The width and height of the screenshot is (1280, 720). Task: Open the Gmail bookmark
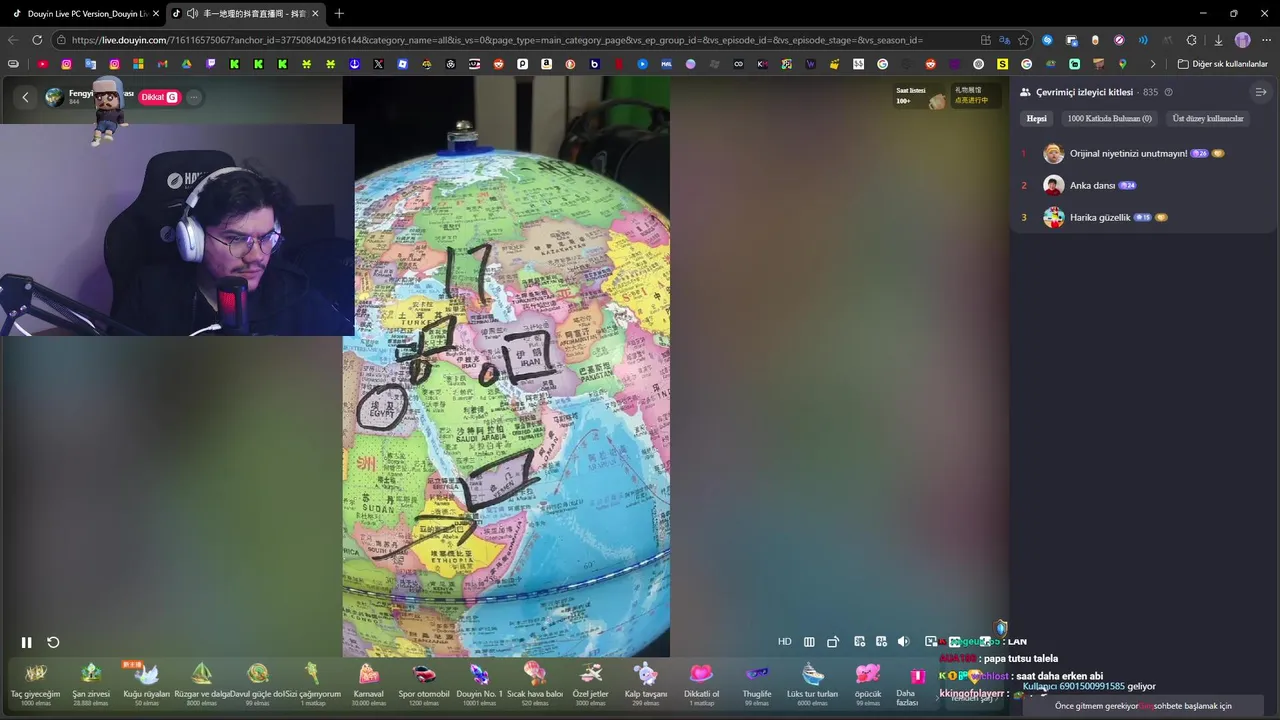click(x=162, y=64)
